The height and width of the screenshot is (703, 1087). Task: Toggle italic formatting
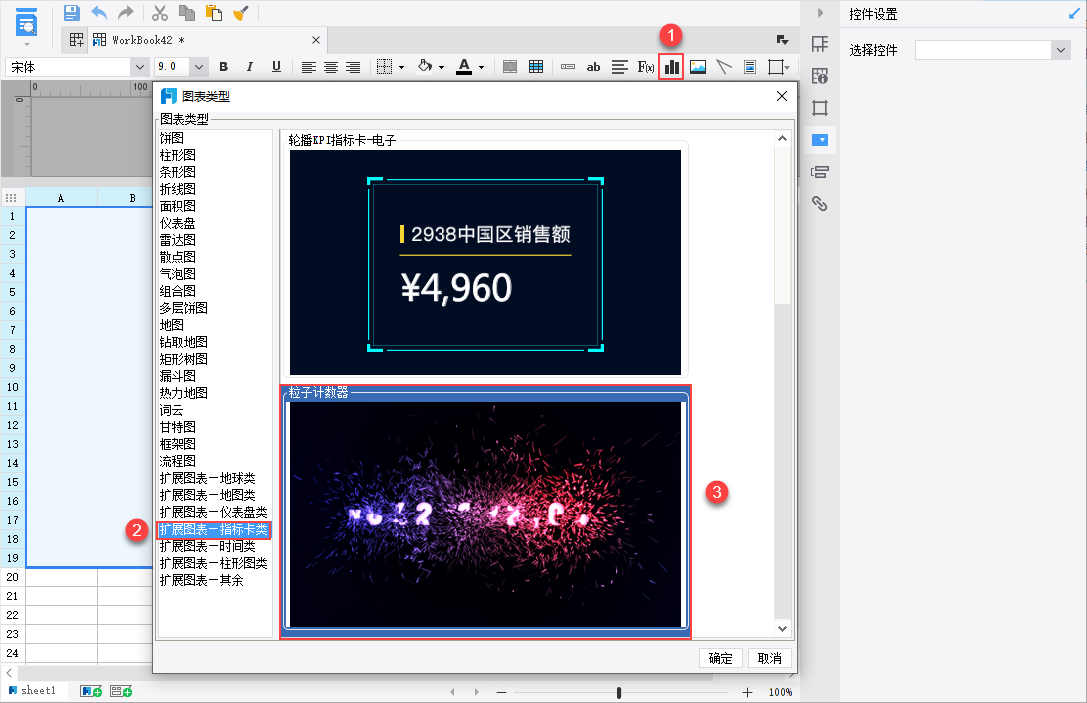click(250, 67)
